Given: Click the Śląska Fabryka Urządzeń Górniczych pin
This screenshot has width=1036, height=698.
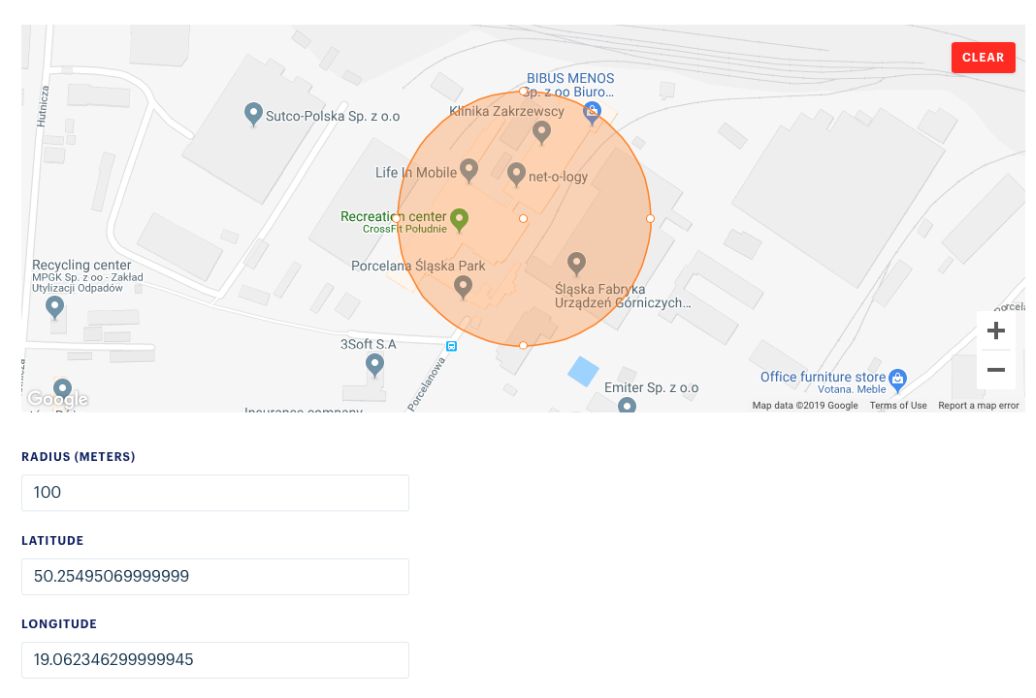Looking at the screenshot, I should tap(576, 263).
